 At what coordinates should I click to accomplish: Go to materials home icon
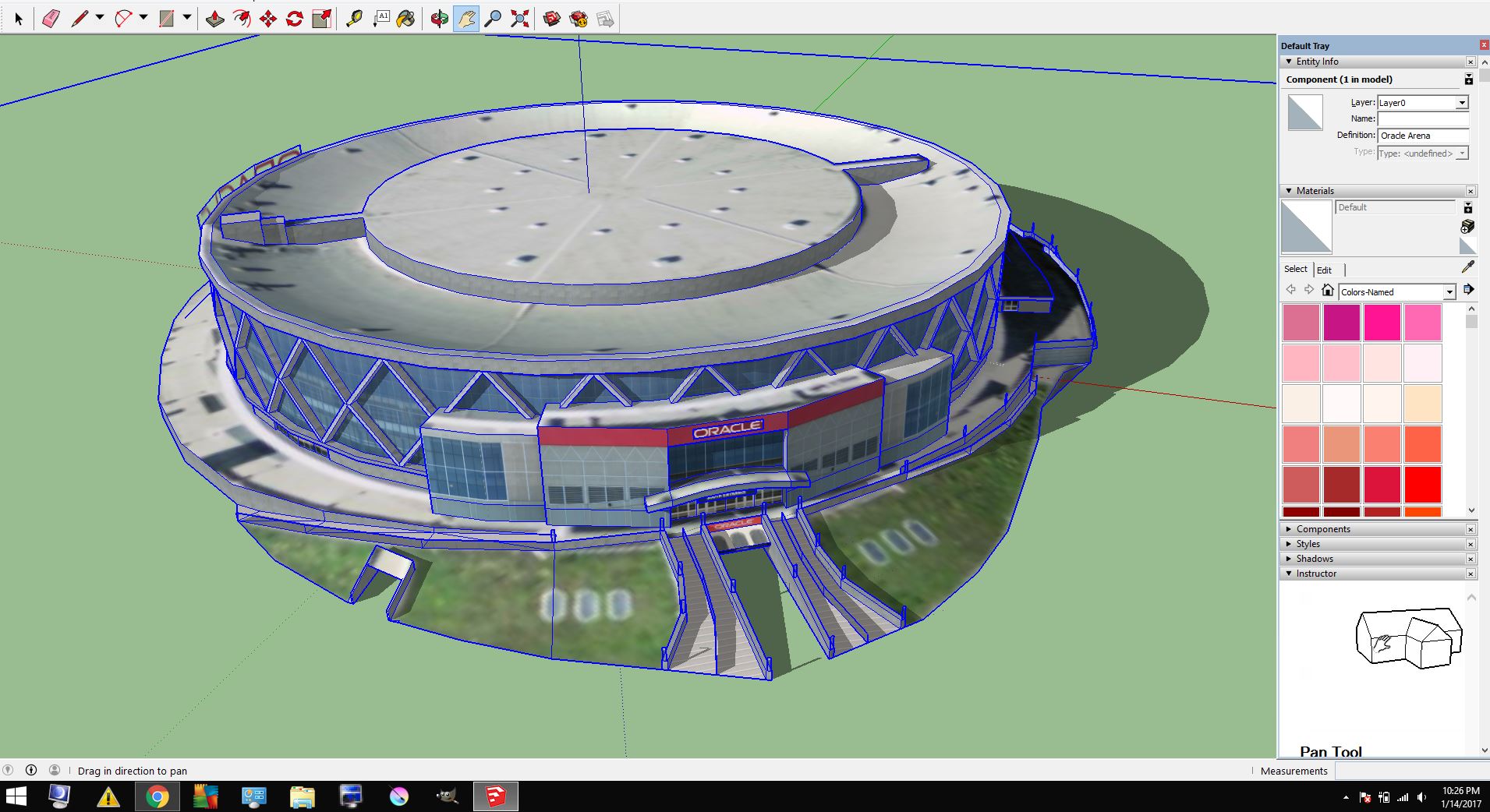click(1327, 291)
